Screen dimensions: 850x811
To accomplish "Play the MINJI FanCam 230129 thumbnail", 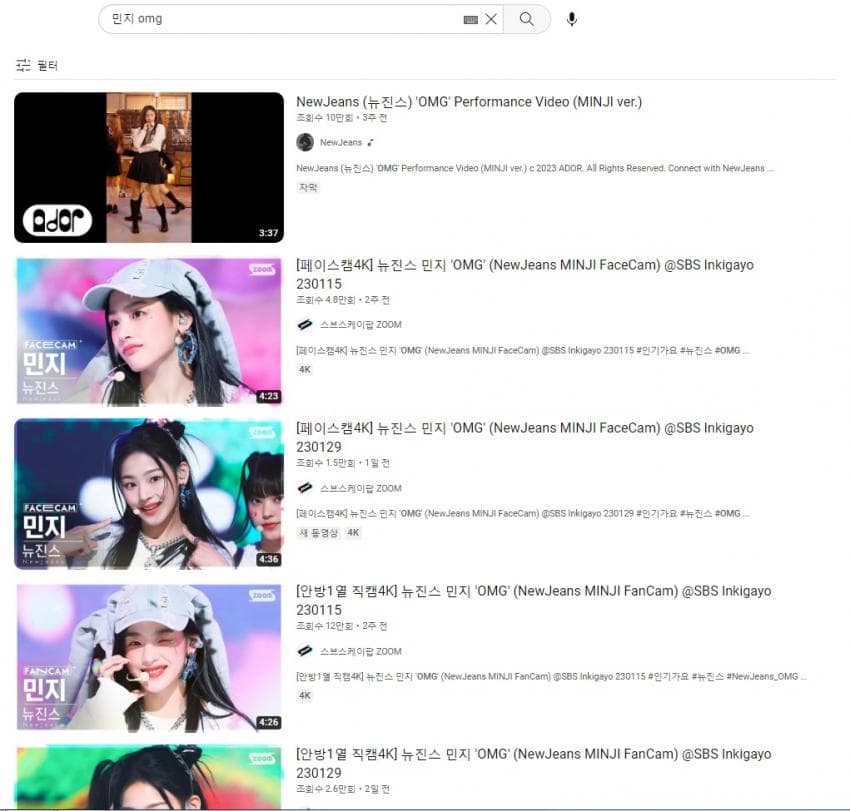I will 149,778.
